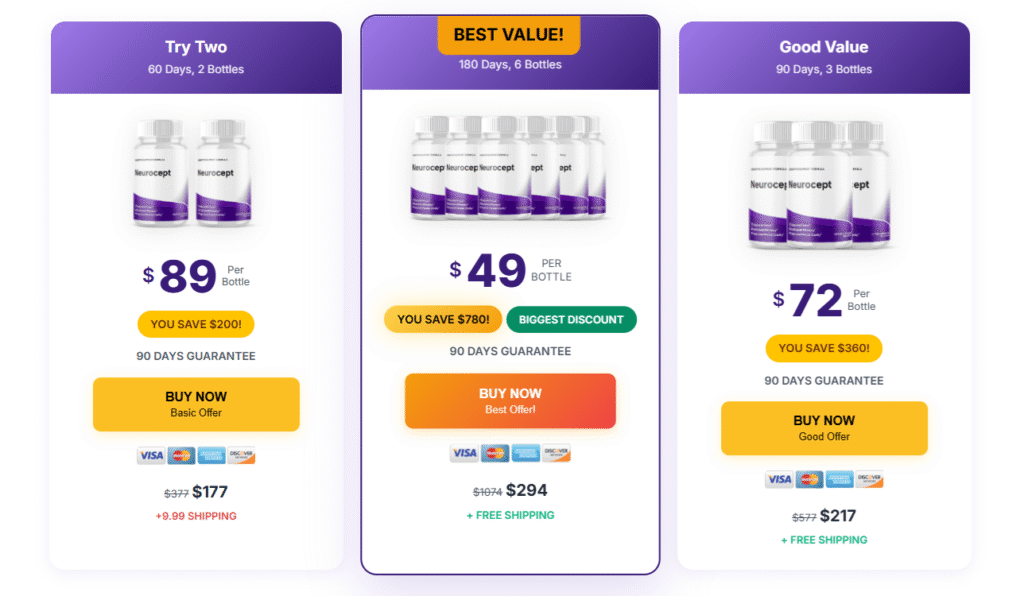
Task: Click the three-bottle Neurocept product image
Action: point(824,185)
